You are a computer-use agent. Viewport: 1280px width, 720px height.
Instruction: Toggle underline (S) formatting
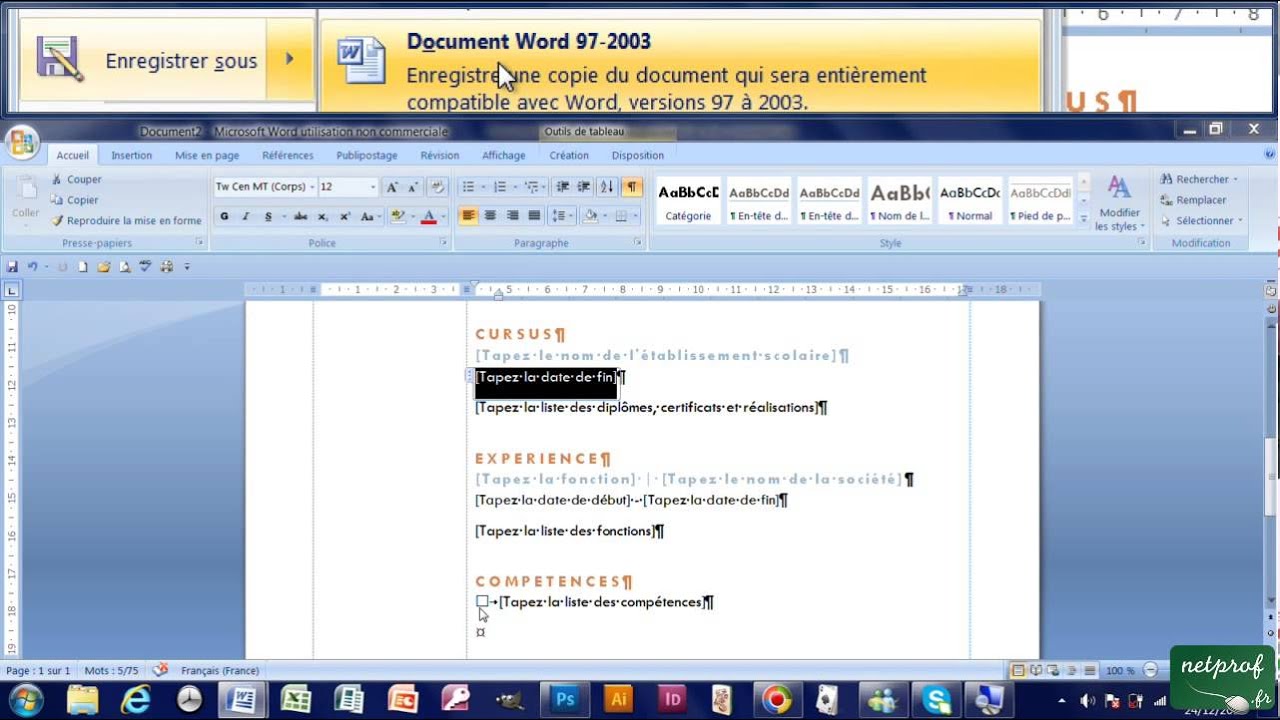(x=268, y=216)
